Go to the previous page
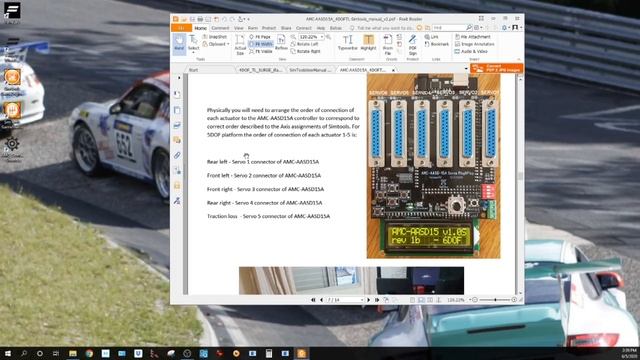 coord(321,300)
